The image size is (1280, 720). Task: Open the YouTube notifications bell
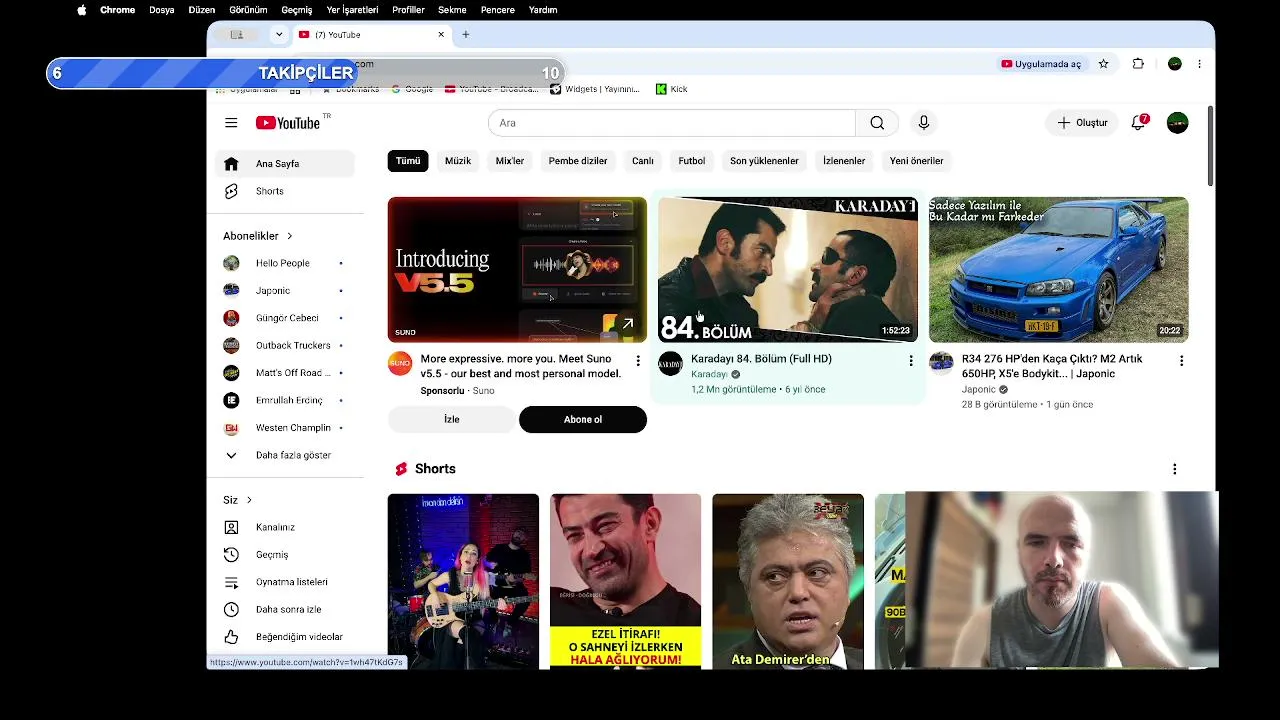point(1138,123)
